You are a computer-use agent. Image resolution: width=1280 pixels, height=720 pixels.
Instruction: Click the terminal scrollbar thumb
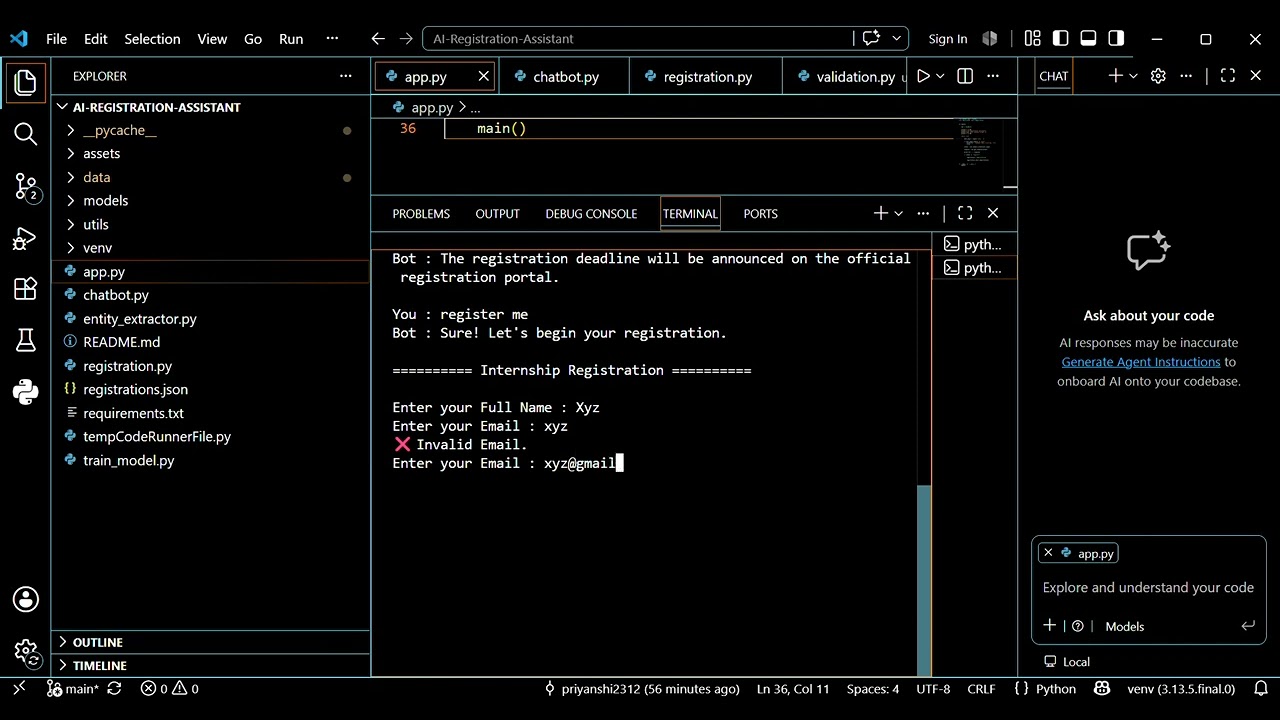click(x=924, y=580)
